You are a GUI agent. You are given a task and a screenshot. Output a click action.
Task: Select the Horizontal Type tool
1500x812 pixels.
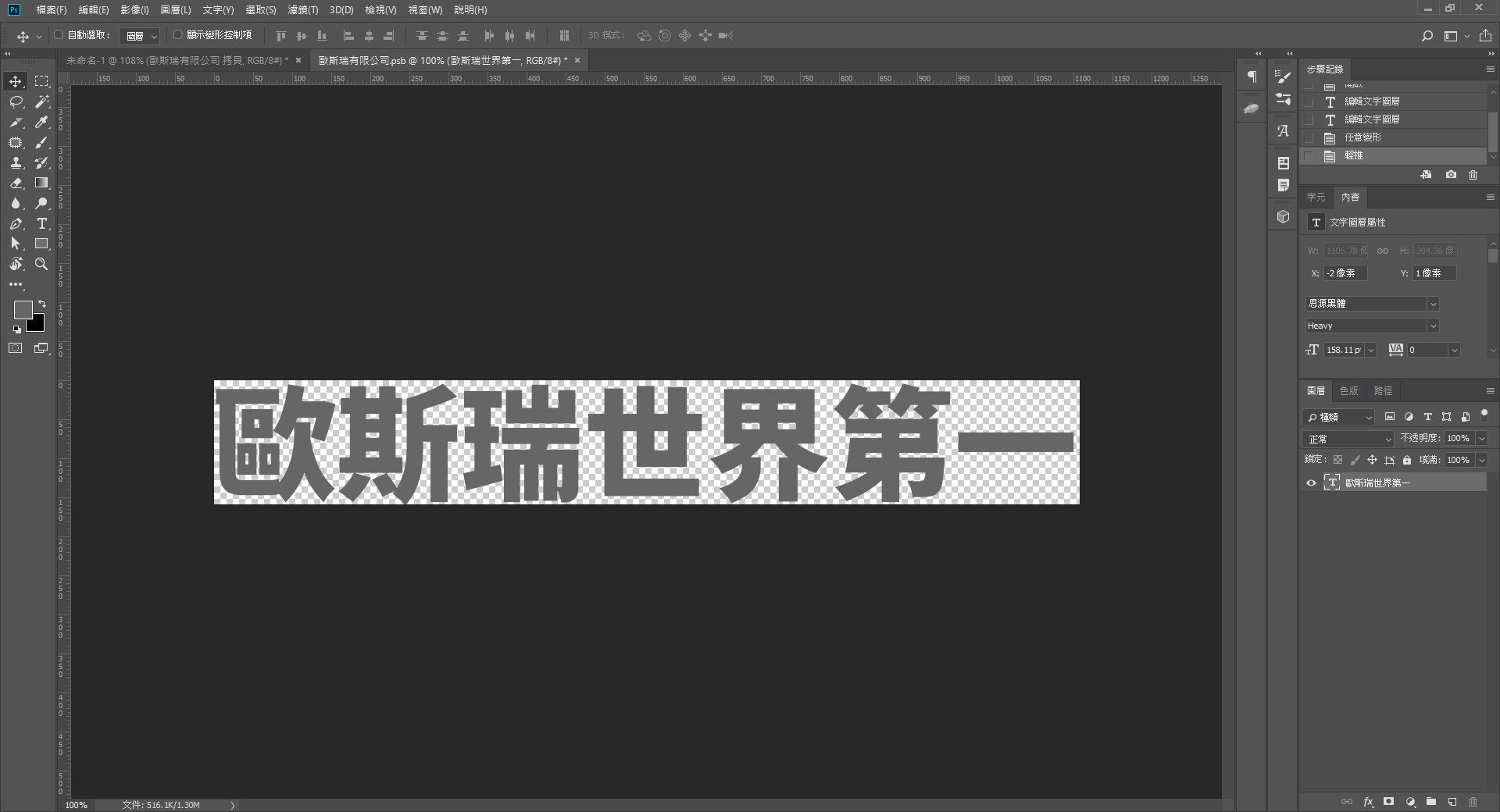point(42,224)
